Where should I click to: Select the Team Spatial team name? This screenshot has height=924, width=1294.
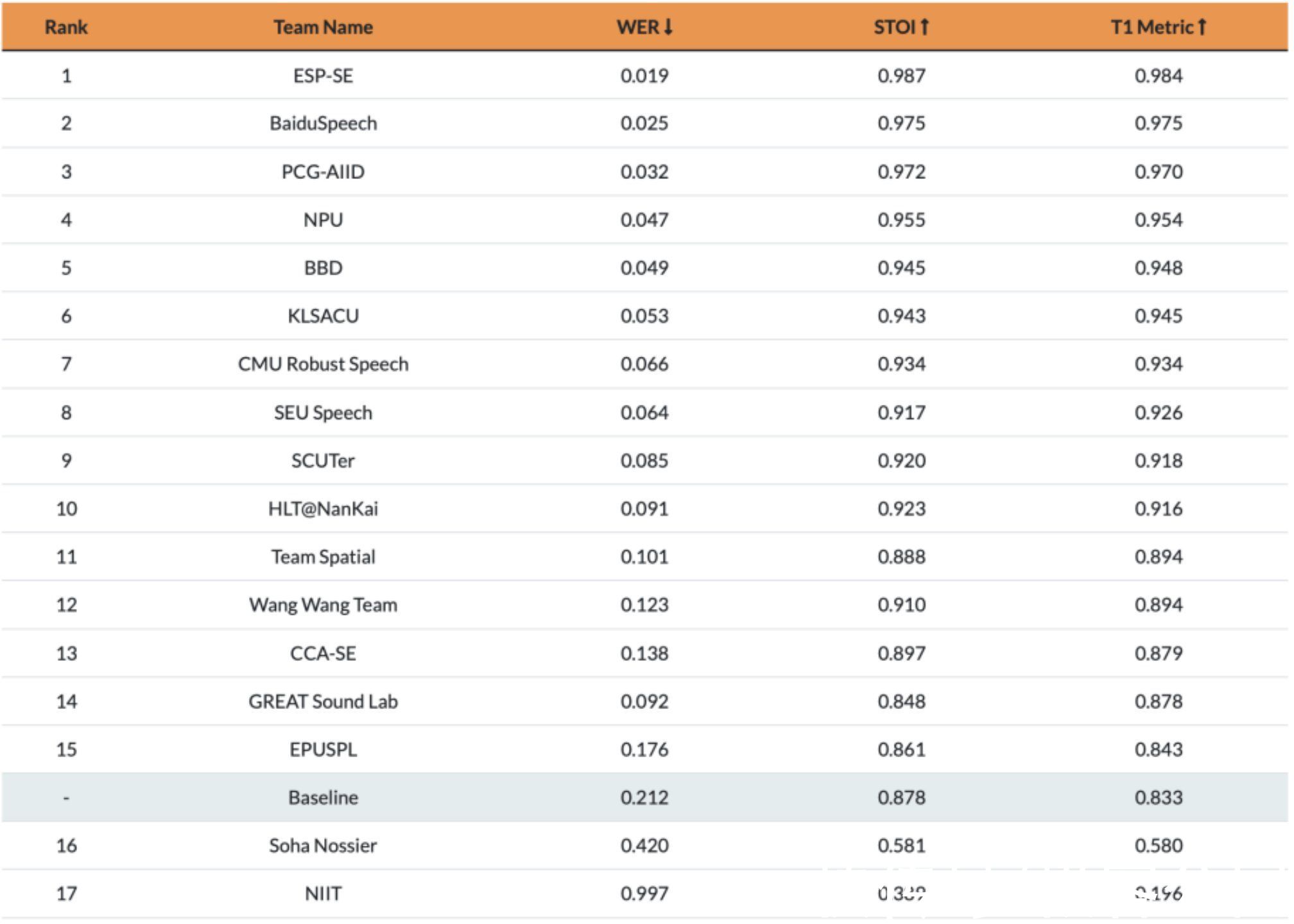(323, 557)
